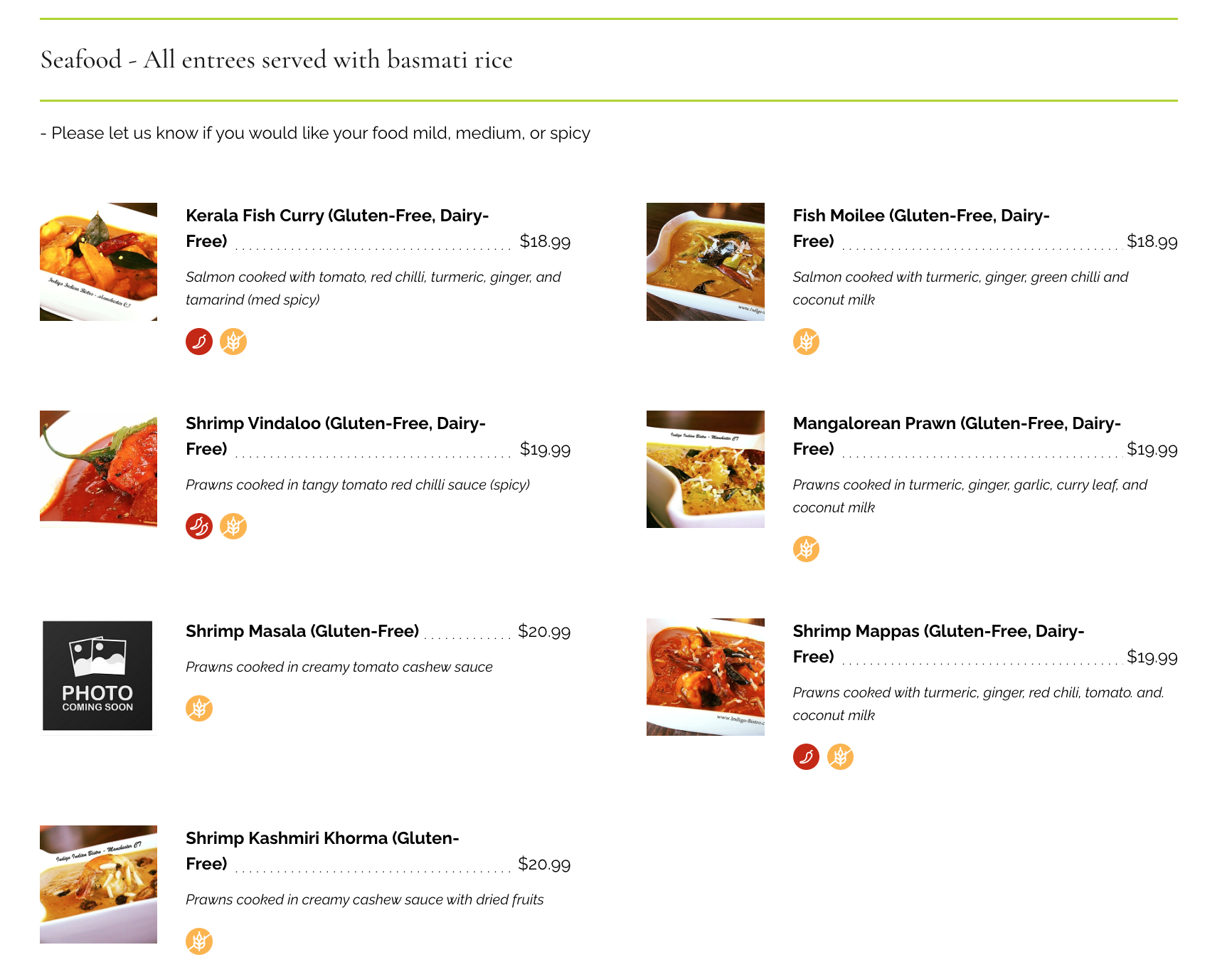Open the Fish Moilee dish photo
The width and height of the screenshot is (1232, 972).
[705, 262]
